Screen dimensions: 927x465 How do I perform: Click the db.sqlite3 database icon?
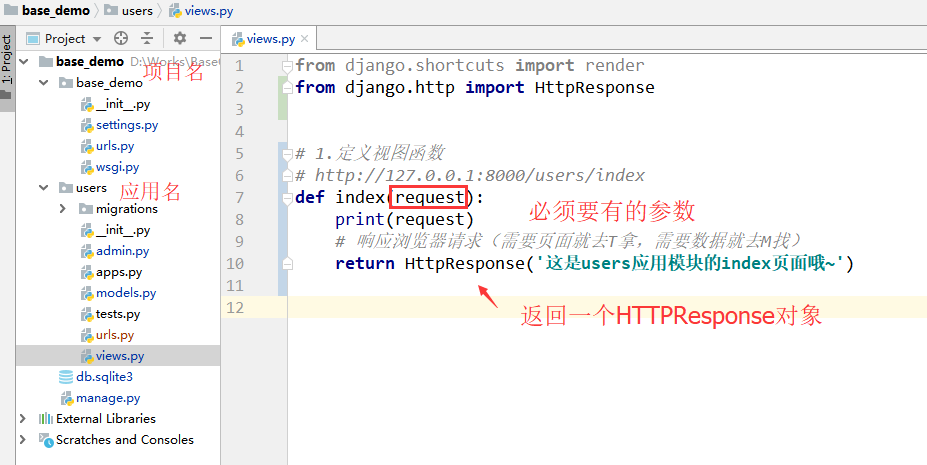pos(66,376)
